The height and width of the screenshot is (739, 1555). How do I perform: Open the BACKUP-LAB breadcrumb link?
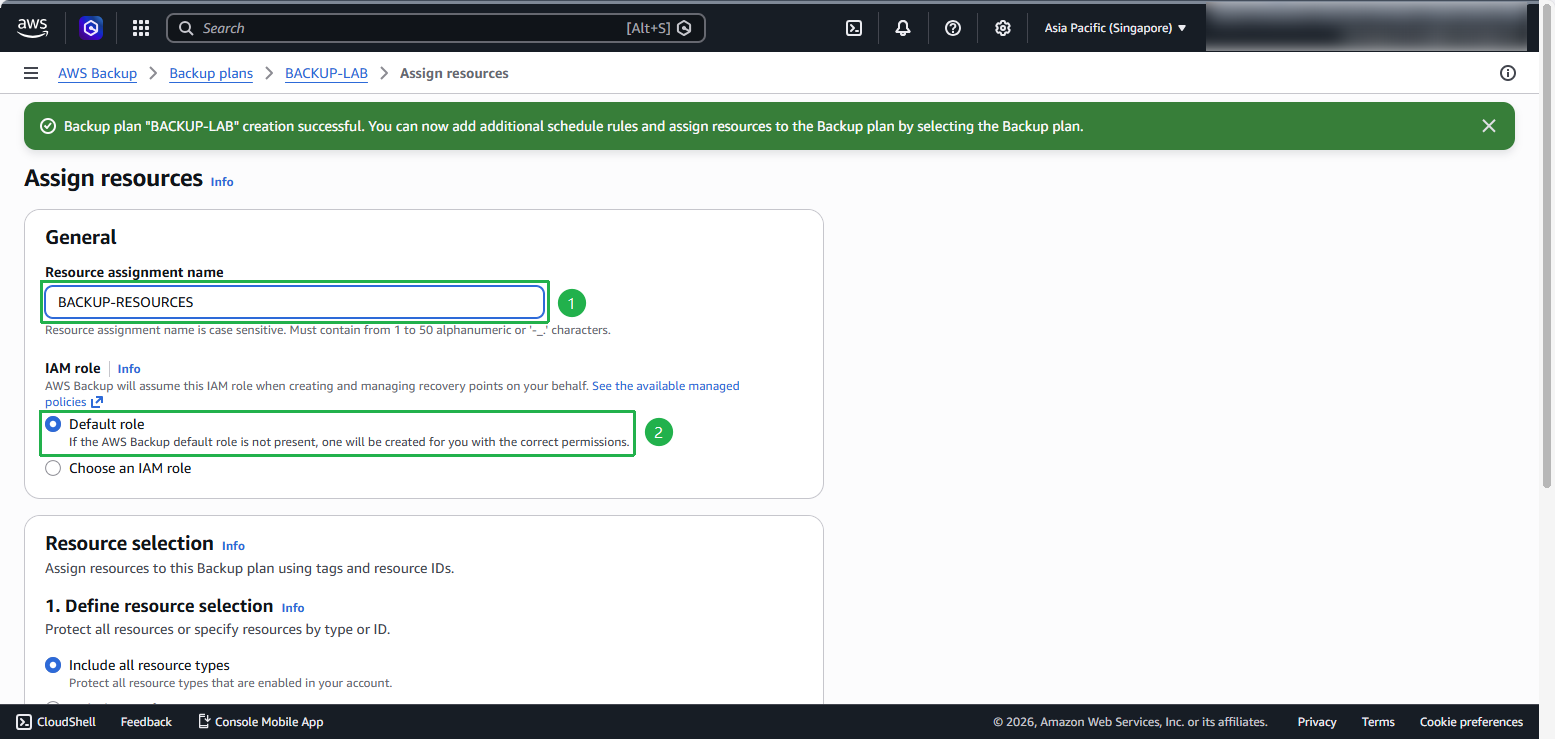click(x=326, y=73)
